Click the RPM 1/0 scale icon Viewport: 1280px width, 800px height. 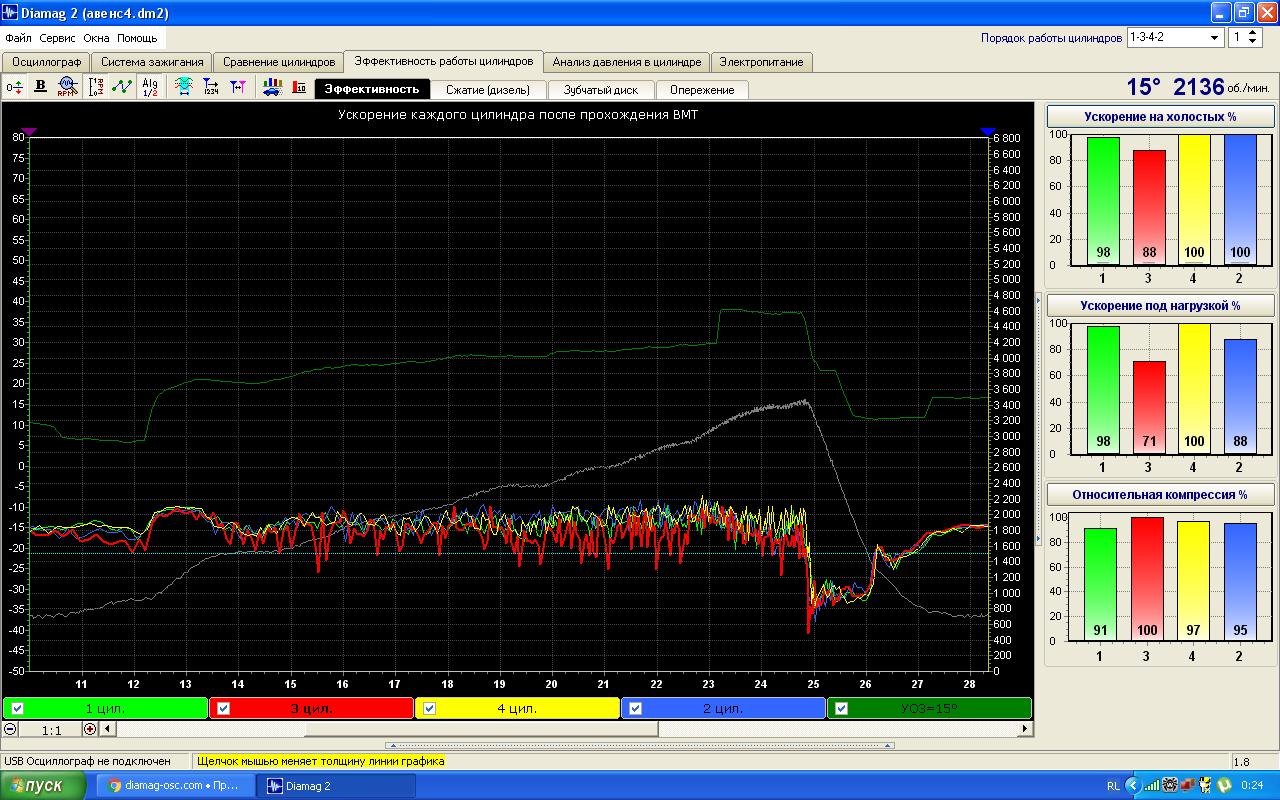(96, 87)
